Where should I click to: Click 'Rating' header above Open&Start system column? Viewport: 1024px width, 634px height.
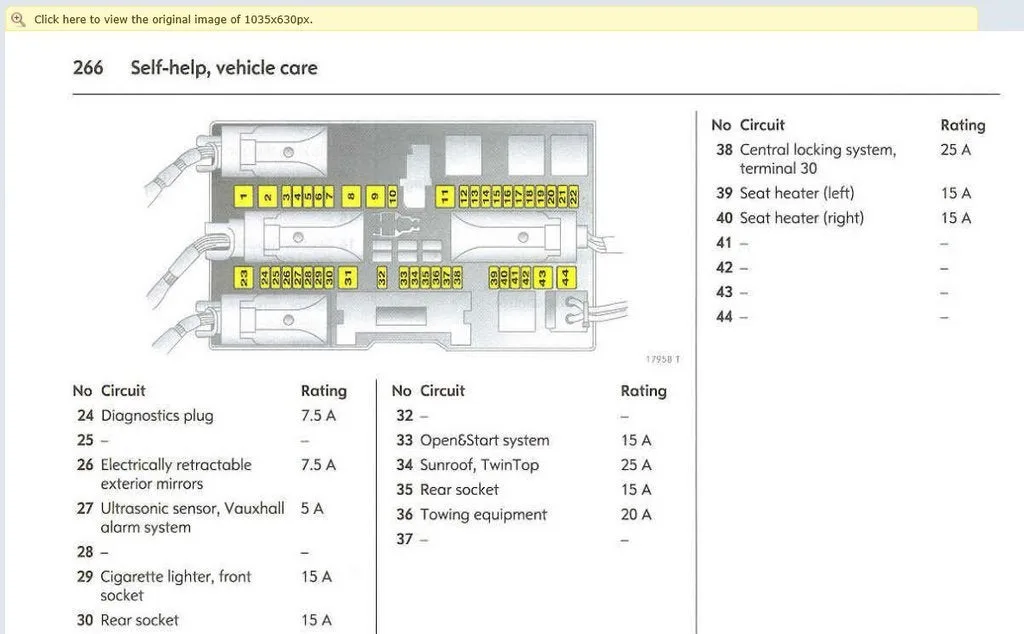(x=643, y=391)
